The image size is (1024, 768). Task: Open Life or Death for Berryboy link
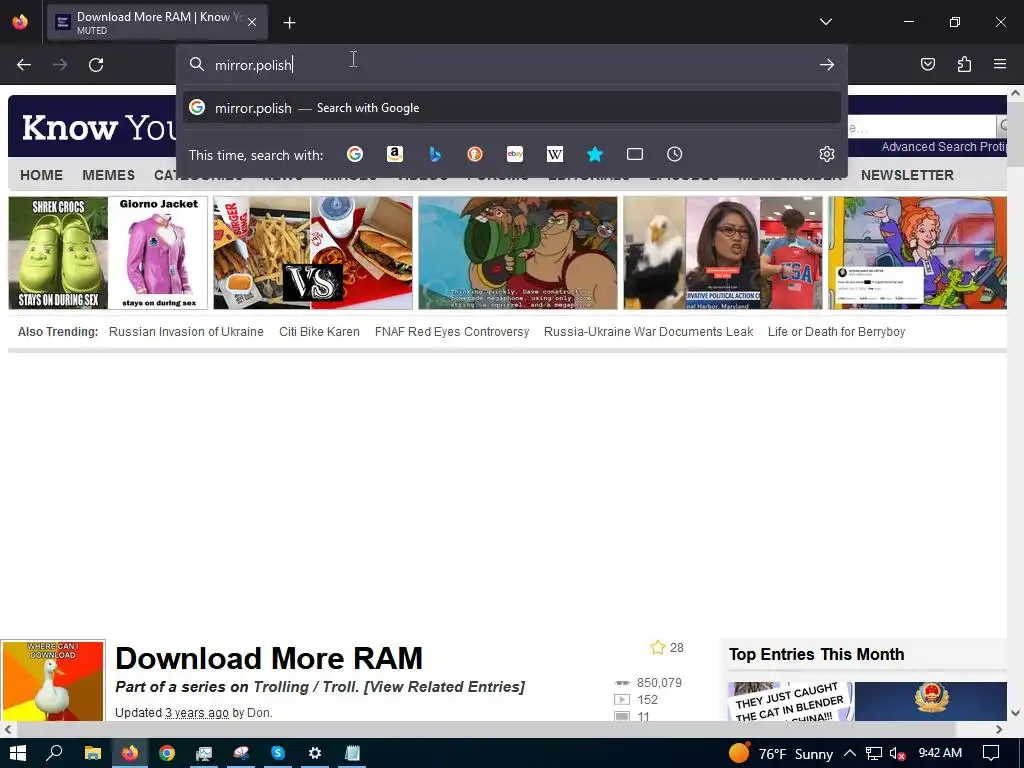tap(837, 332)
